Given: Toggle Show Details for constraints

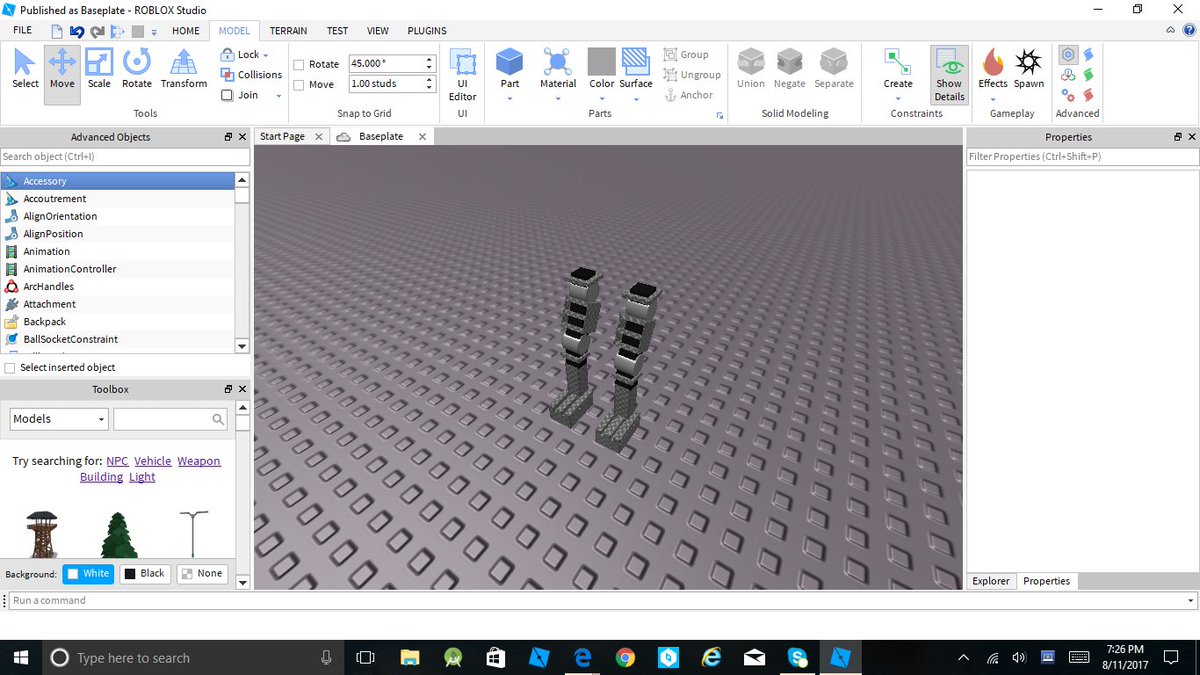Looking at the screenshot, I should coord(949,75).
